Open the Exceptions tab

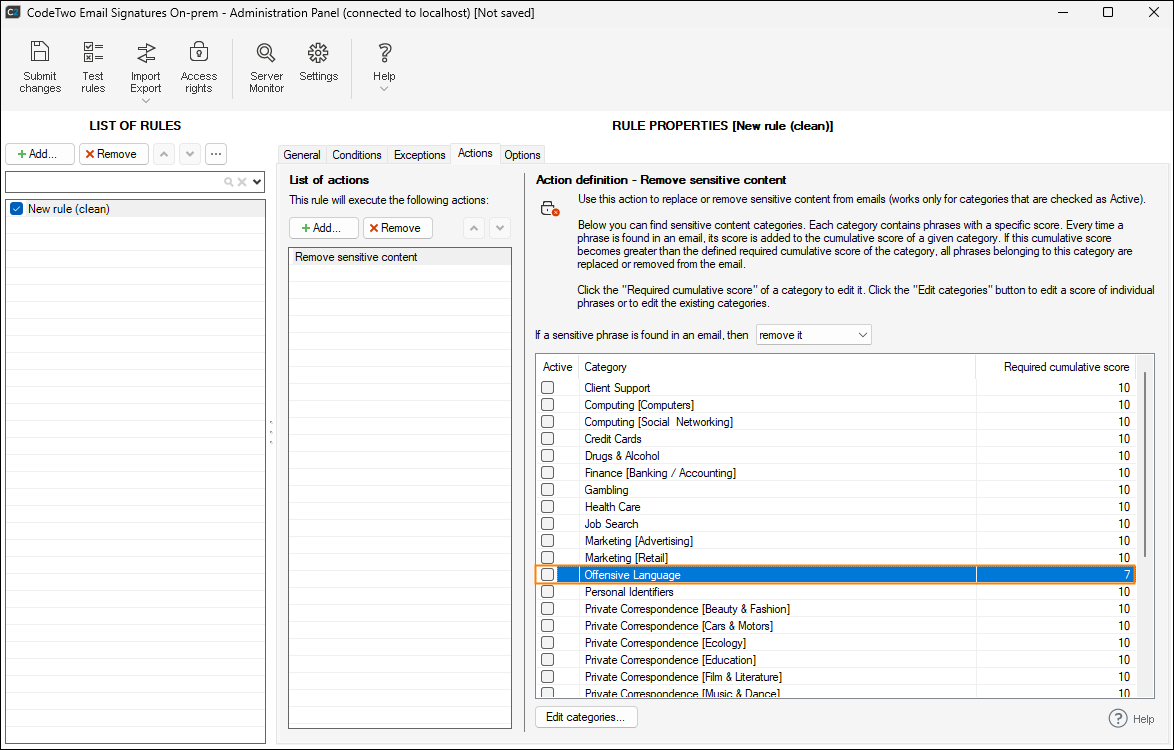tap(419, 155)
